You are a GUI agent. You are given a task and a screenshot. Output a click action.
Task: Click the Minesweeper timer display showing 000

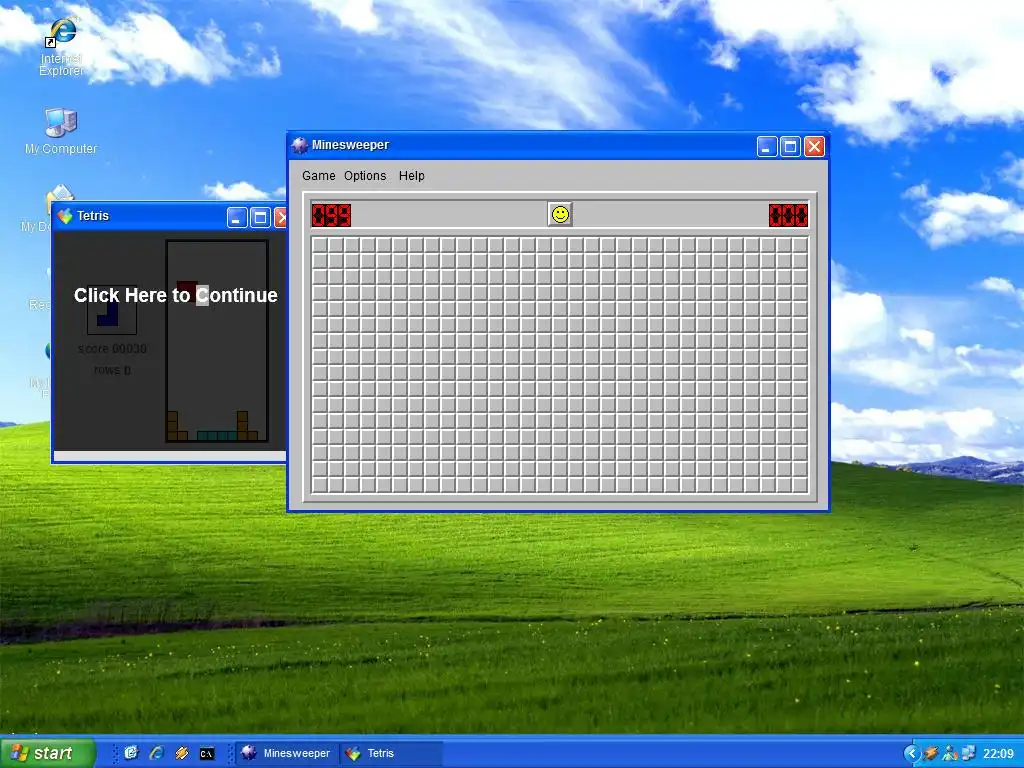788,215
